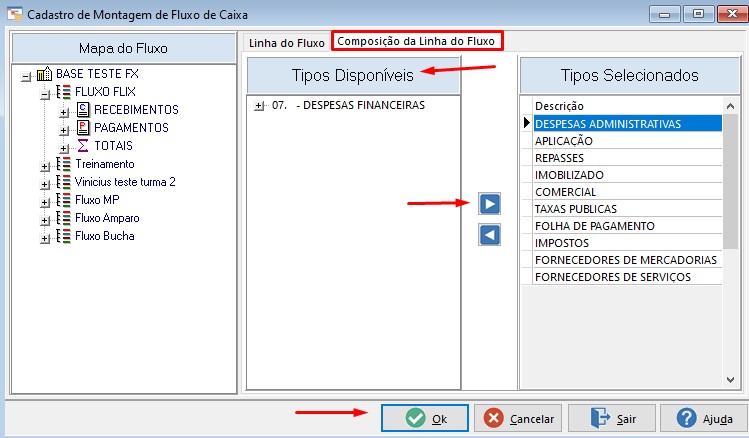Viewport: 749px width, 438px height.
Task: Expand the PAGAMENTOS node
Action: pos(64,130)
